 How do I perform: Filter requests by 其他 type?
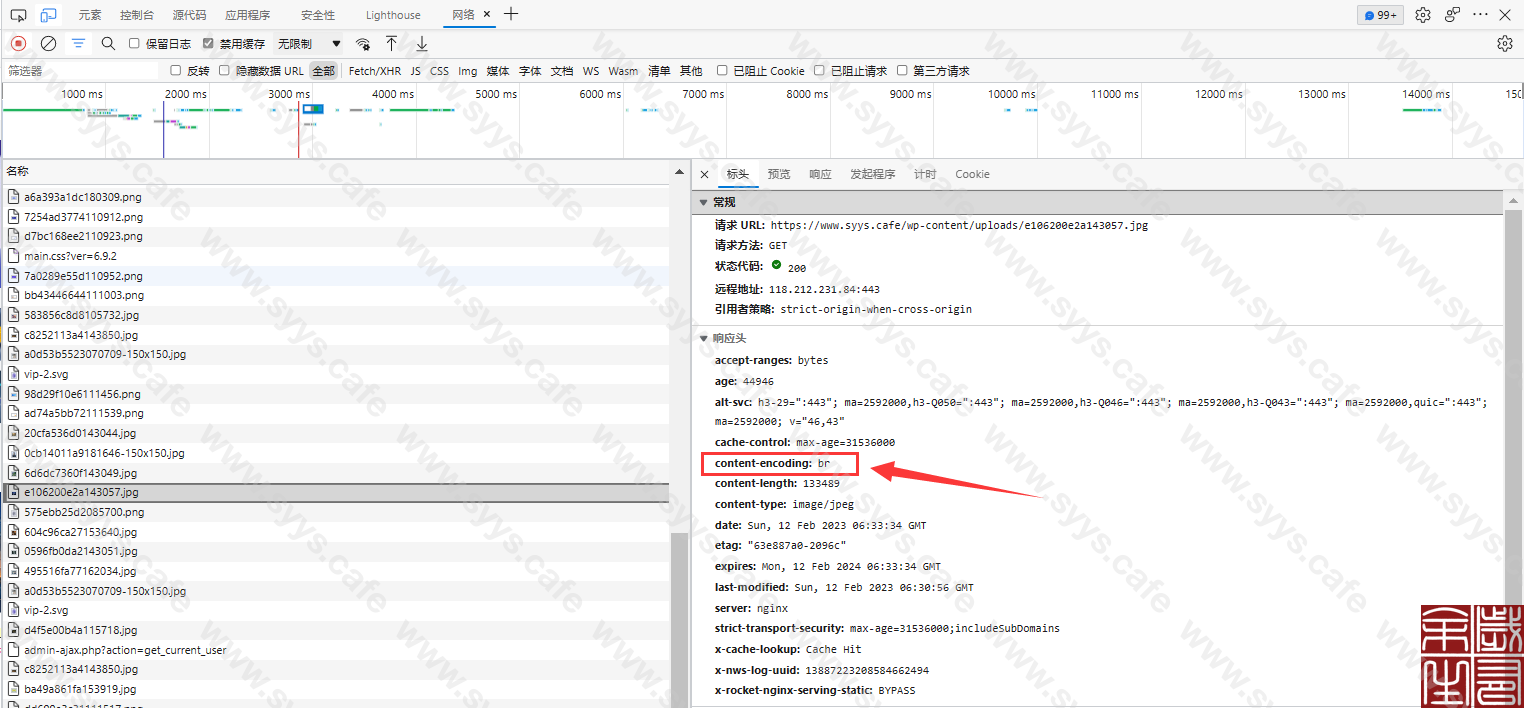pos(691,71)
